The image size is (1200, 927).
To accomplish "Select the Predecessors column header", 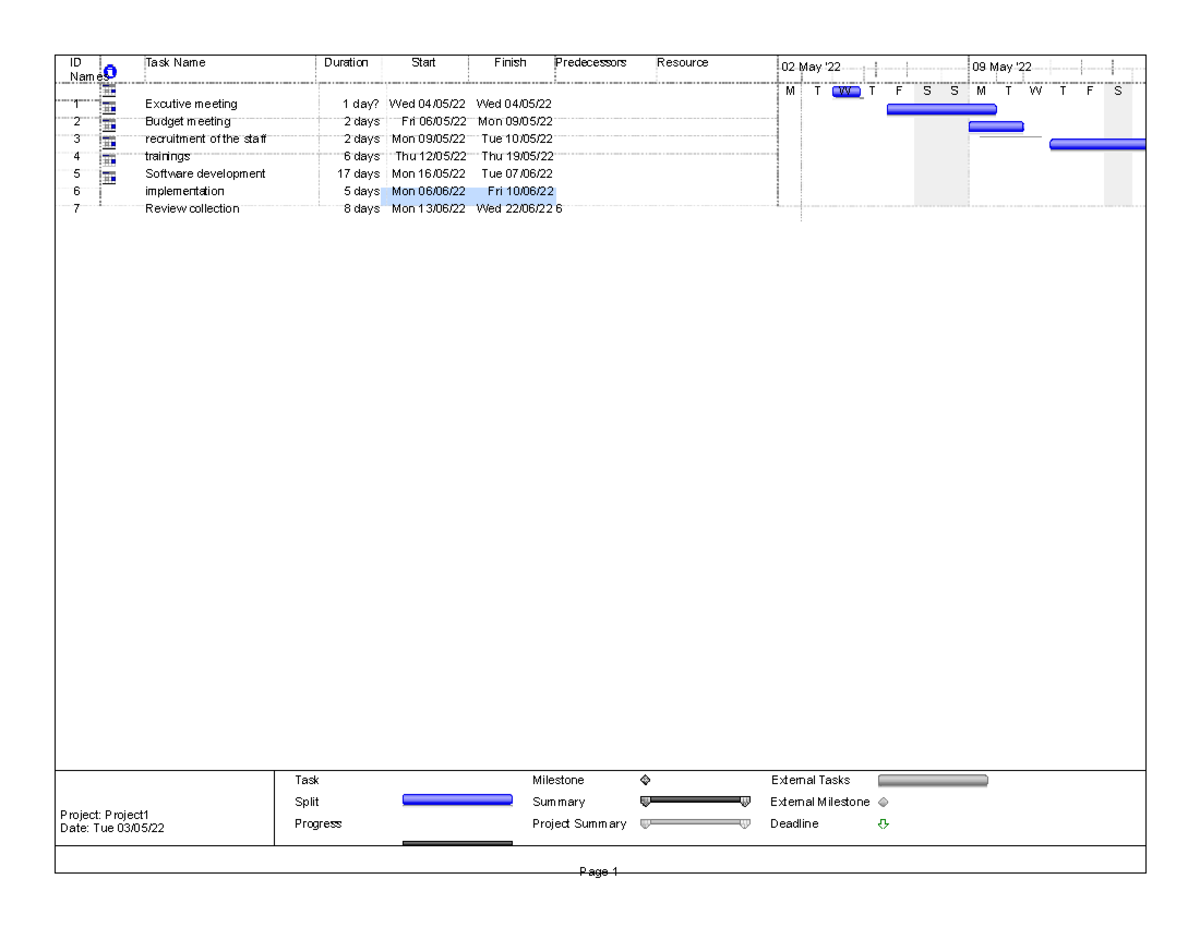I will [x=590, y=63].
